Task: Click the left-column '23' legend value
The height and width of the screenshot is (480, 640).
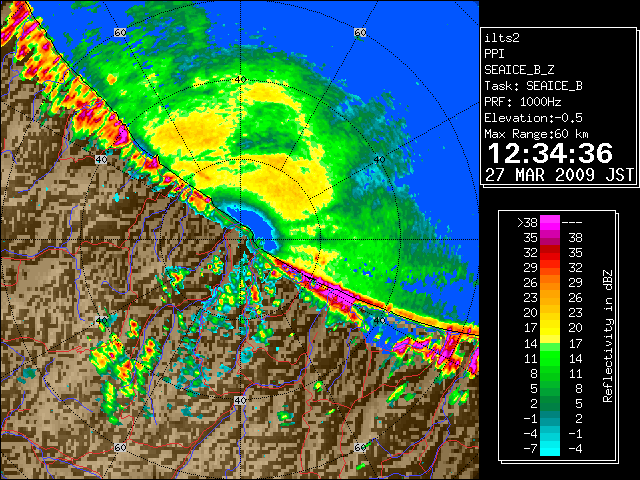Action: [530, 298]
